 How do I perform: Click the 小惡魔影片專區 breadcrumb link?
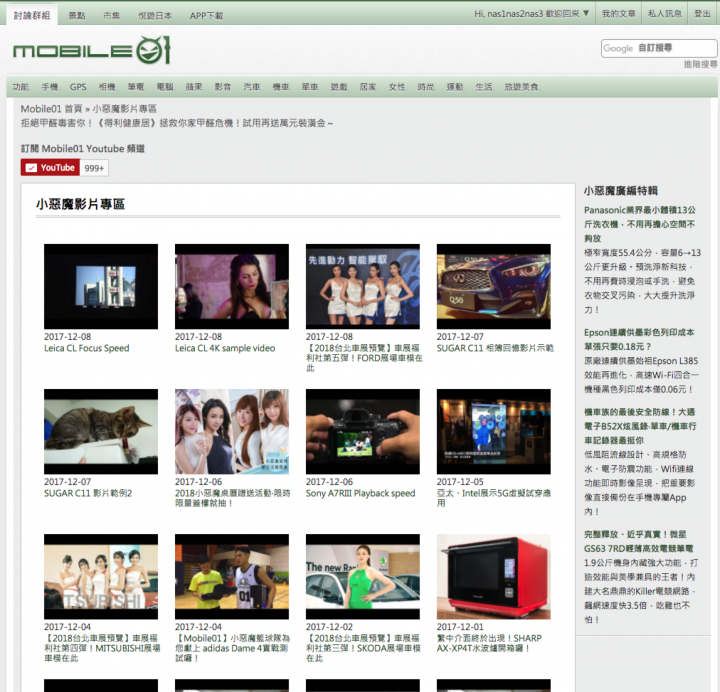coord(124,109)
